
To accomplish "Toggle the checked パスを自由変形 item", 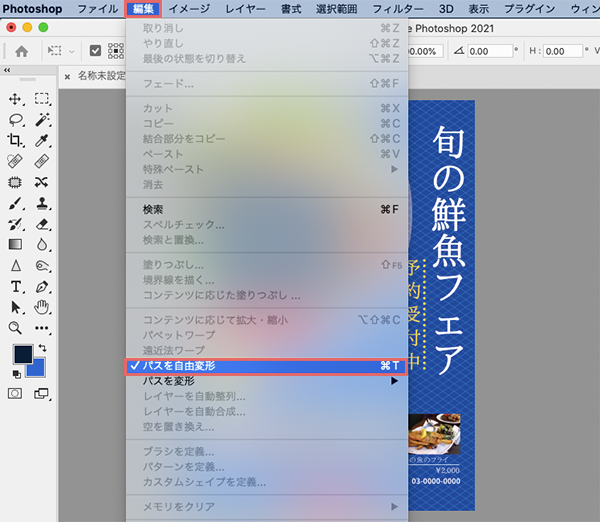I will [x=267, y=366].
